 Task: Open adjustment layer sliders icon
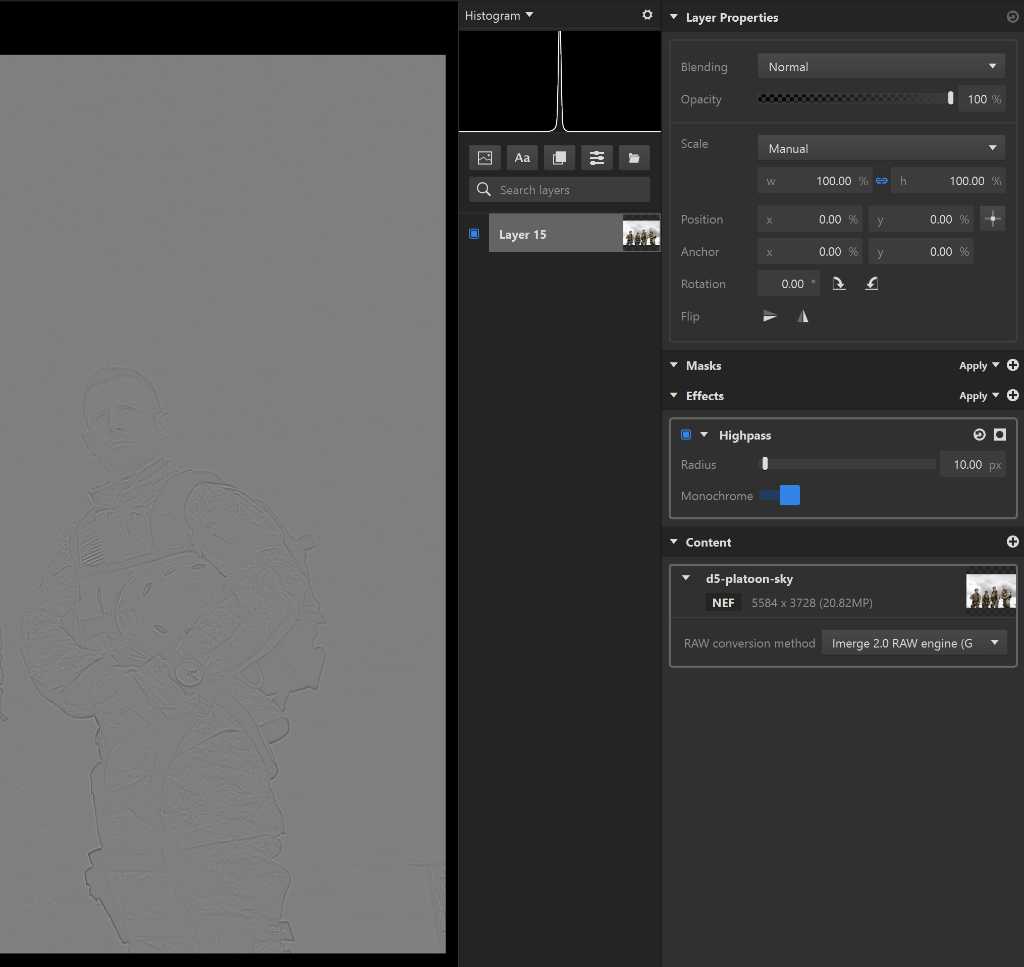pos(596,157)
